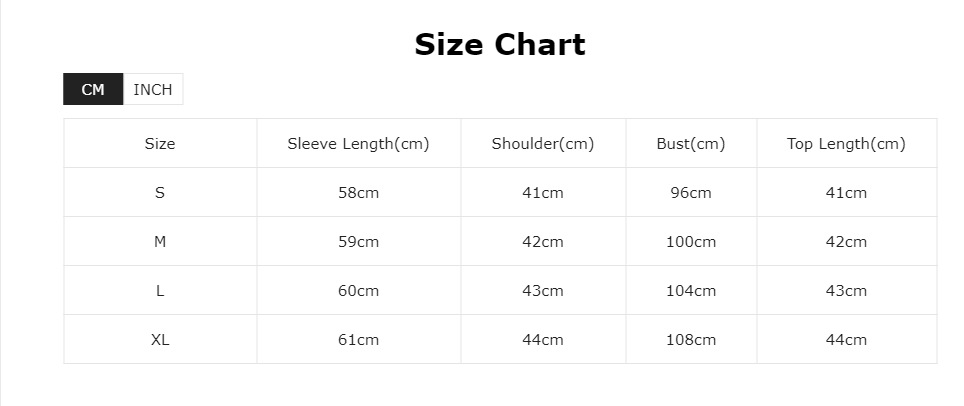The height and width of the screenshot is (406, 964).
Task: Select the Bust(cm) column header
Action: 691,143
